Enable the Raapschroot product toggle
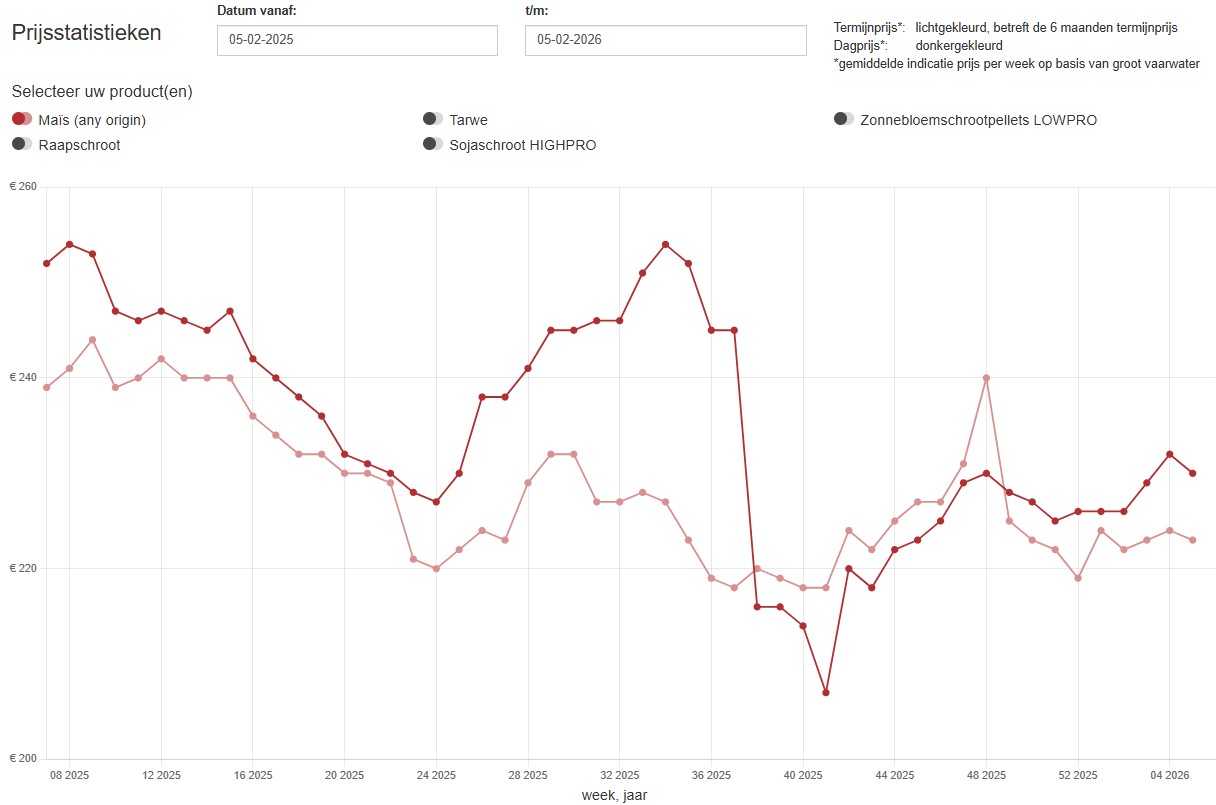Viewport: 1216px width, 805px height. click(22, 144)
